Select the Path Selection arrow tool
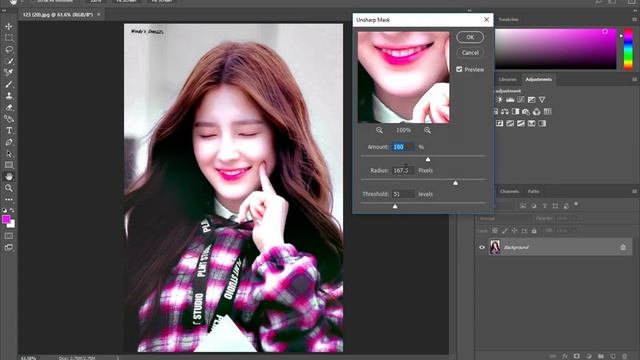640x360 pixels. [9, 154]
